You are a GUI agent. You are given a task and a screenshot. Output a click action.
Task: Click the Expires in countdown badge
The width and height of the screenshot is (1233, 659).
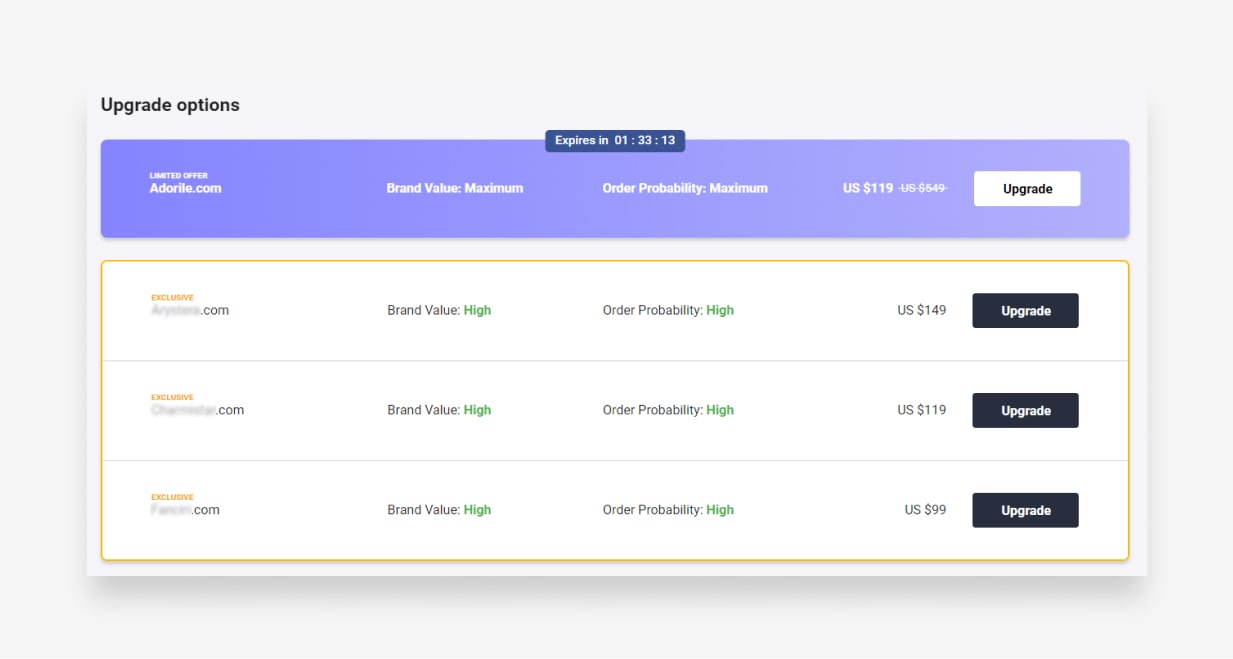pyautogui.click(x=613, y=141)
